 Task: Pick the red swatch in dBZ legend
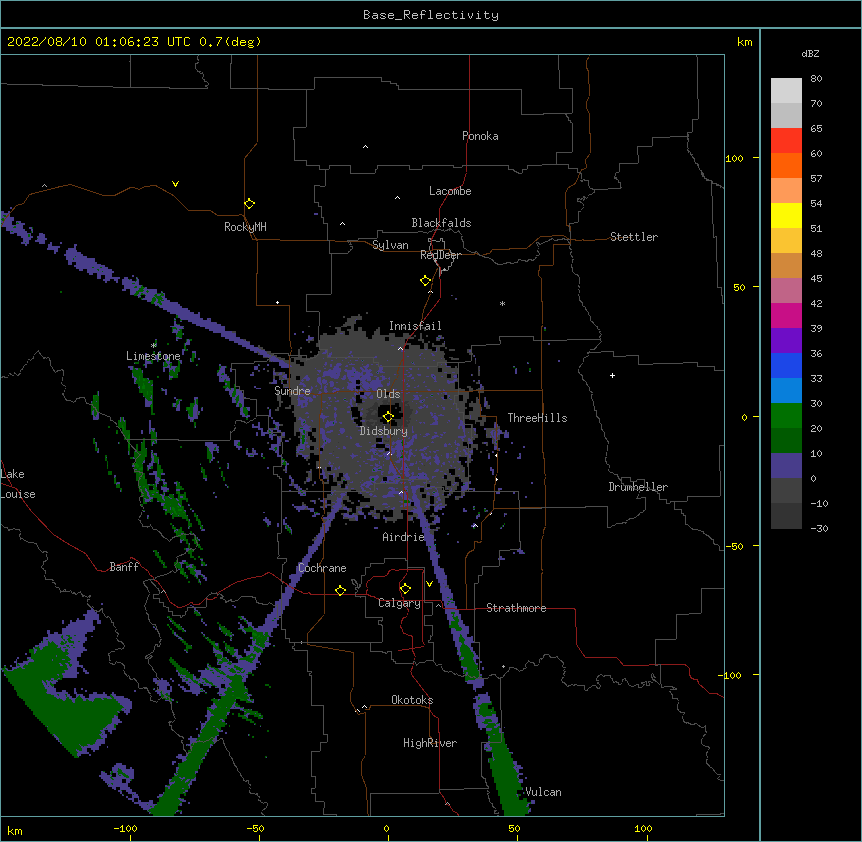[786, 140]
